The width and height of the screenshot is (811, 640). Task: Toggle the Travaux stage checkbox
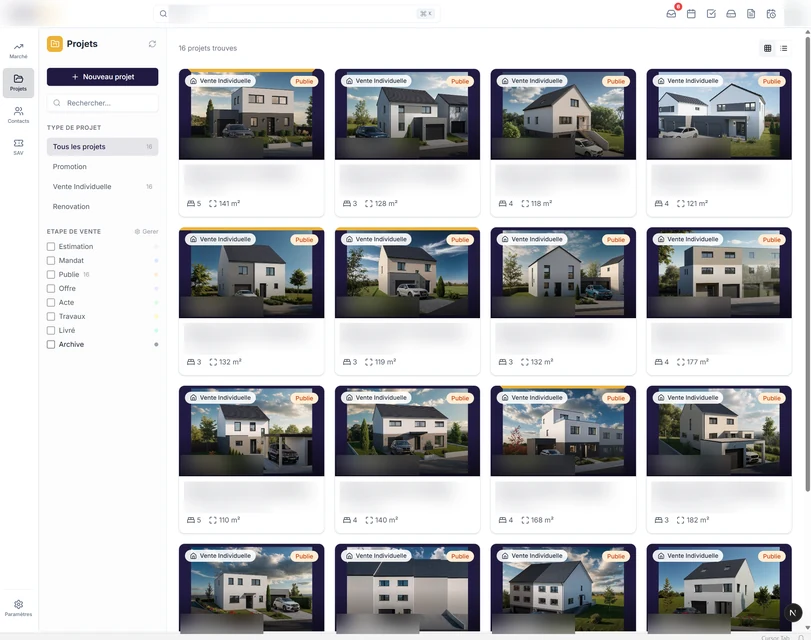pyautogui.click(x=51, y=317)
